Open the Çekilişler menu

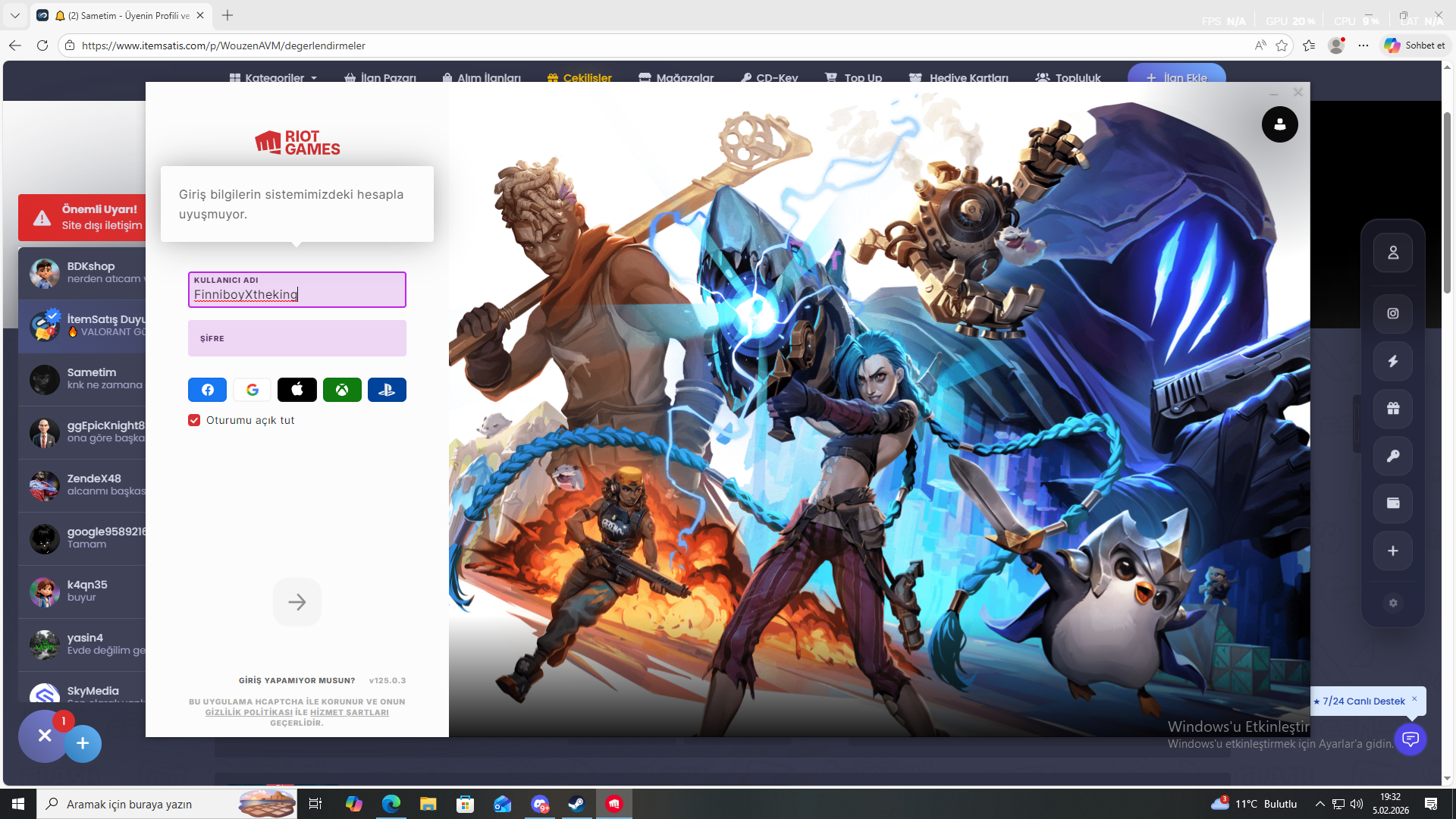(x=579, y=78)
